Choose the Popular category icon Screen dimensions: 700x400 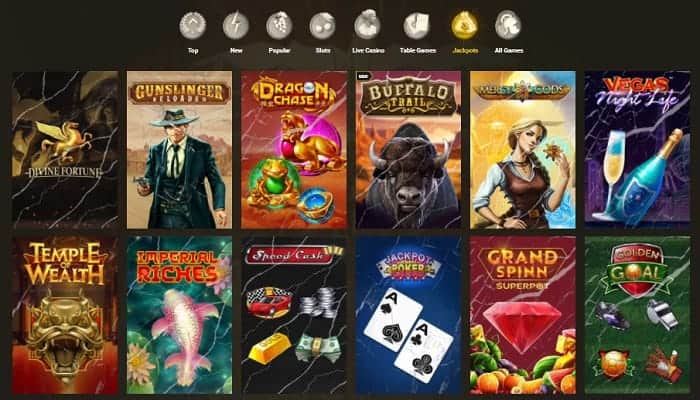pos(279,25)
